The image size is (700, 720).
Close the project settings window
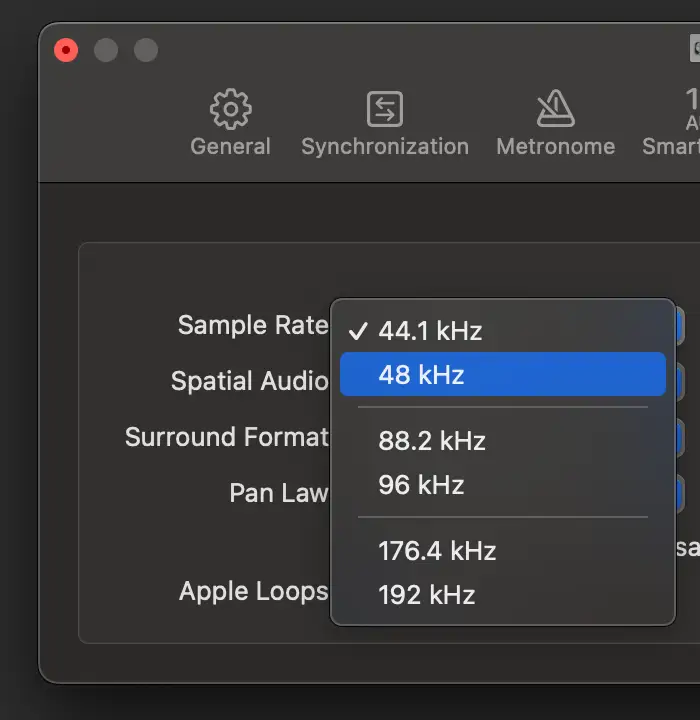pos(66,50)
